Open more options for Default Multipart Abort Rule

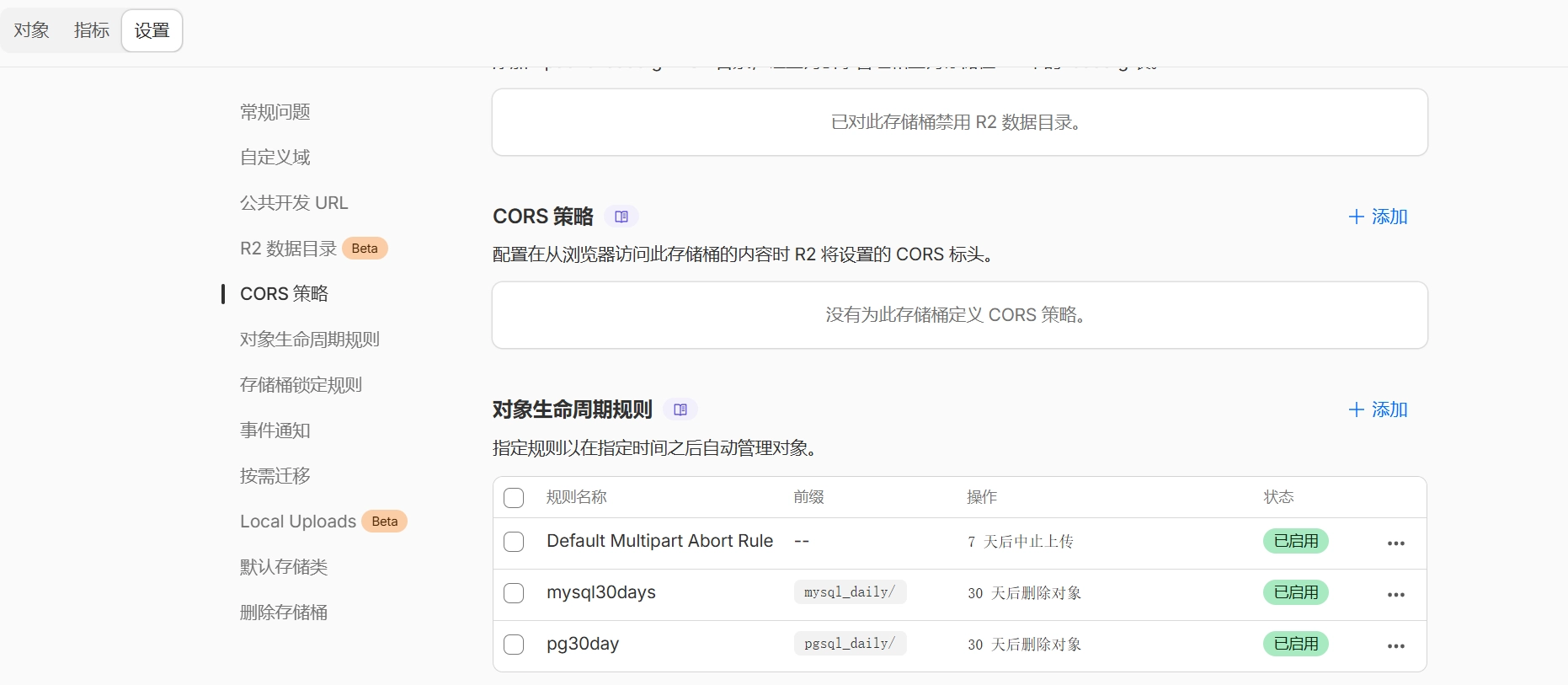pos(1395,543)
